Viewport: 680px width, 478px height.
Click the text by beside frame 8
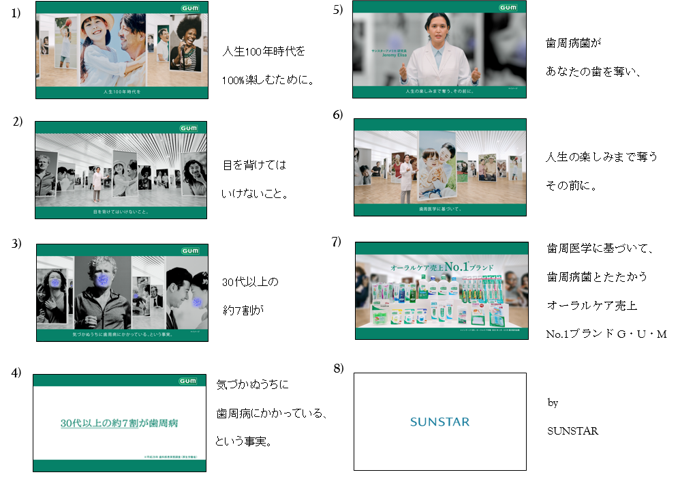[x=553, y=403]
